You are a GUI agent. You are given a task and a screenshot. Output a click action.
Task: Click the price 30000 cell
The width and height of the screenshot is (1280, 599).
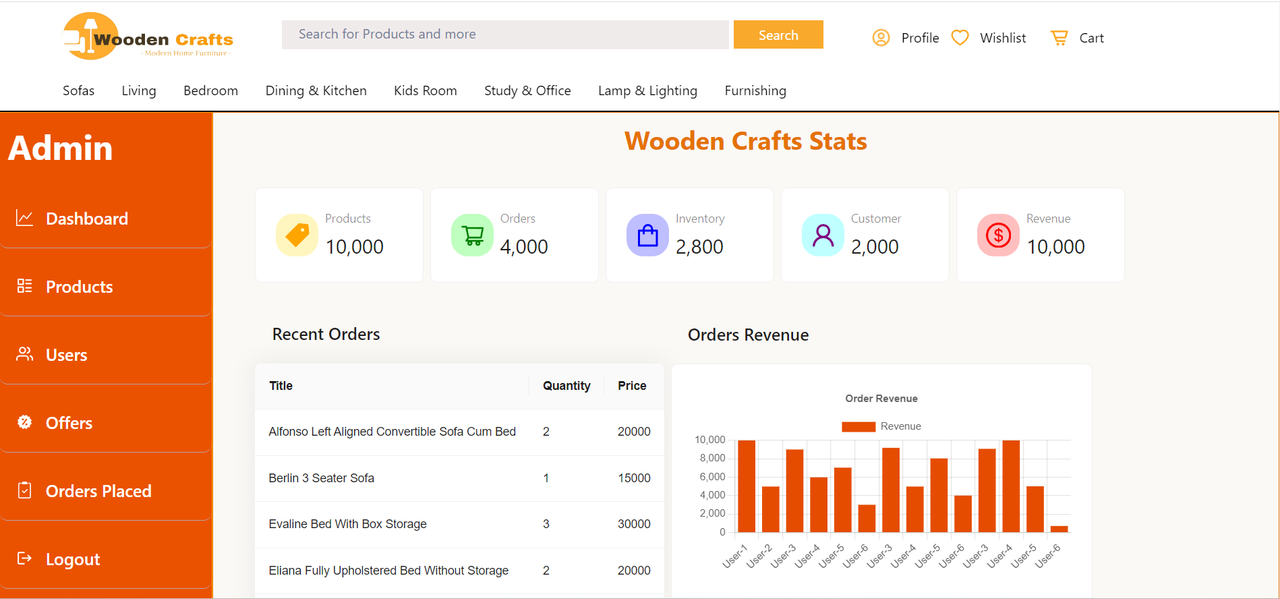click(x=634, y=524)
